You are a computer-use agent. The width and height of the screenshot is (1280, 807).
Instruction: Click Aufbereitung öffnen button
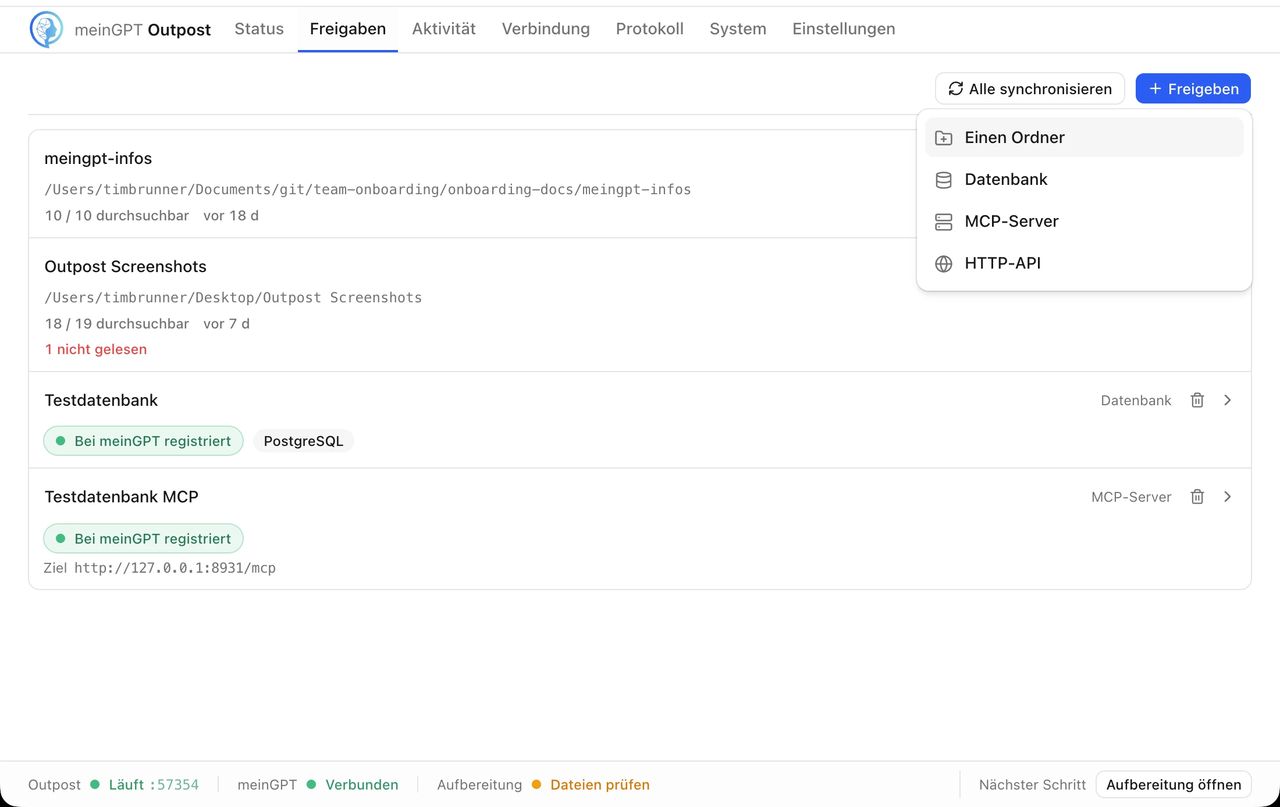(x=1173, y=785)
